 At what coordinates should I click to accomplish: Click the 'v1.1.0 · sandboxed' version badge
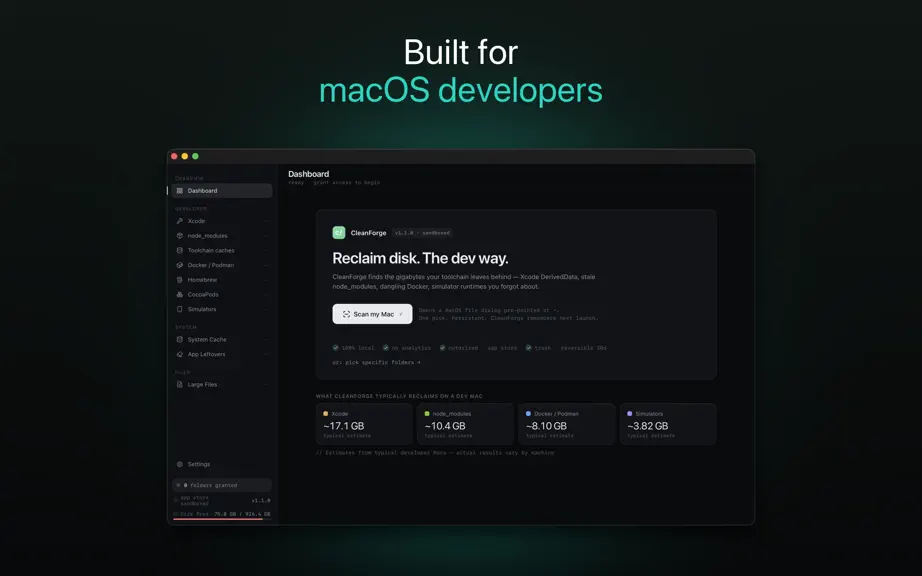[422, 233]
